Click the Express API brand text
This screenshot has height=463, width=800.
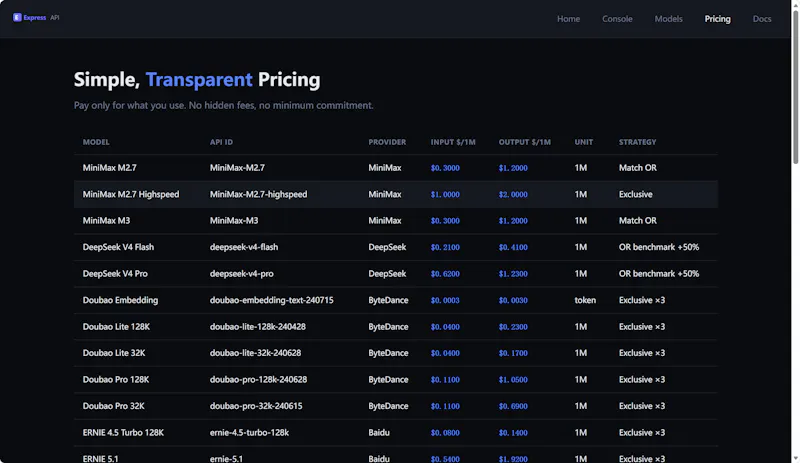pyautogui.click(x=41, y=17)
